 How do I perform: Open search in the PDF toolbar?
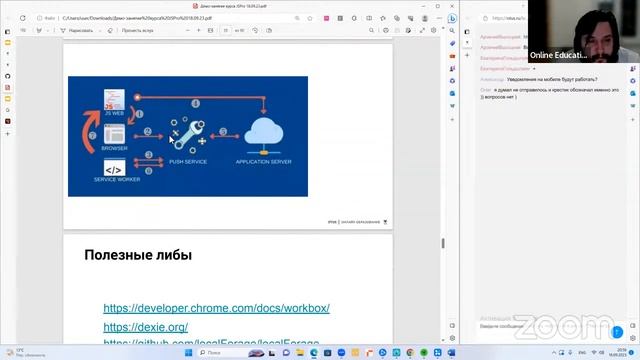click(371, 30)
